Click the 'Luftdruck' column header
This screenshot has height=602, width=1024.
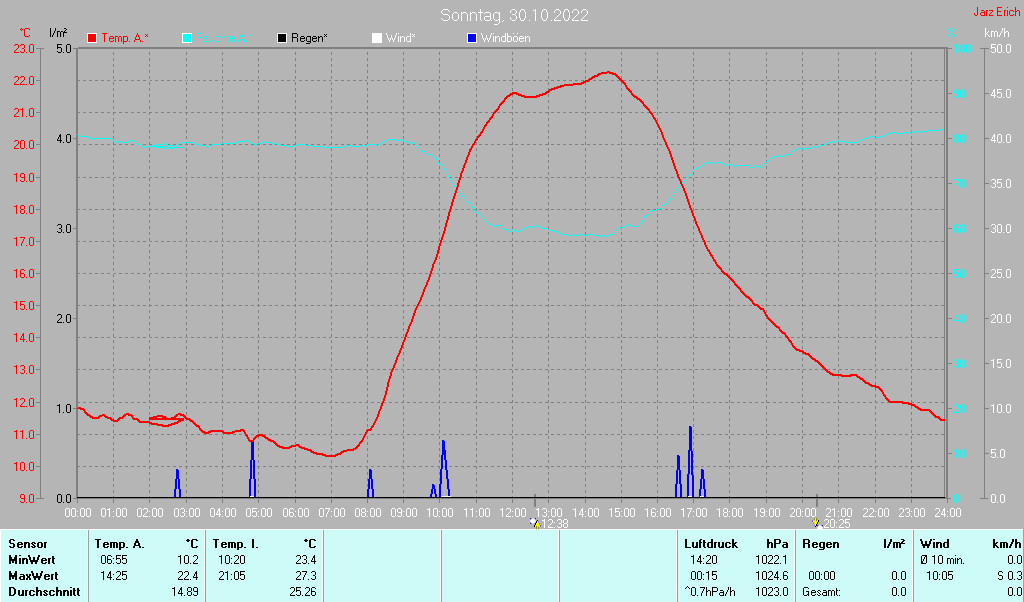click(x=711, y=544)
